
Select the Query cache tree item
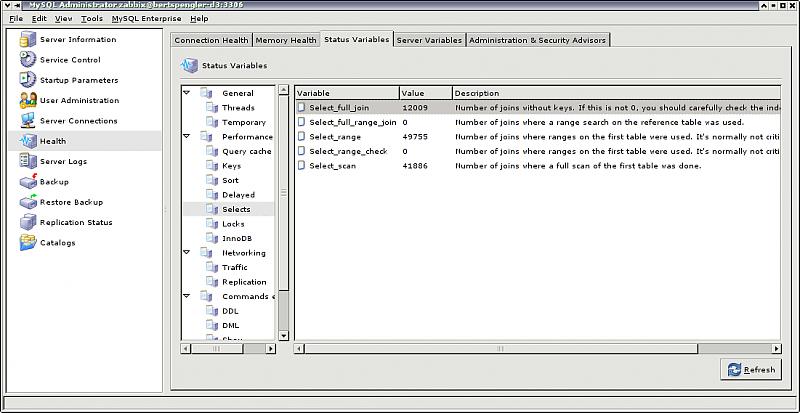pos(245,151)
